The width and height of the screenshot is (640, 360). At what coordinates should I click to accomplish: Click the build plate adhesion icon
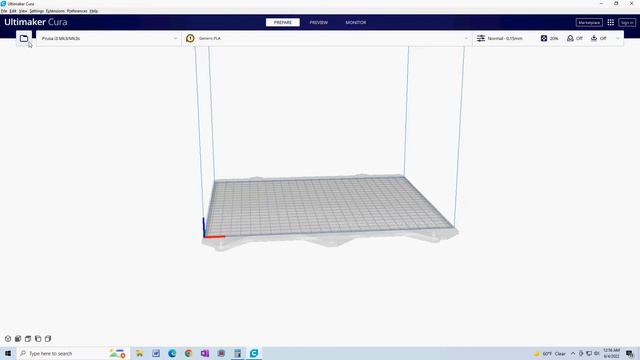coord(594,38)
